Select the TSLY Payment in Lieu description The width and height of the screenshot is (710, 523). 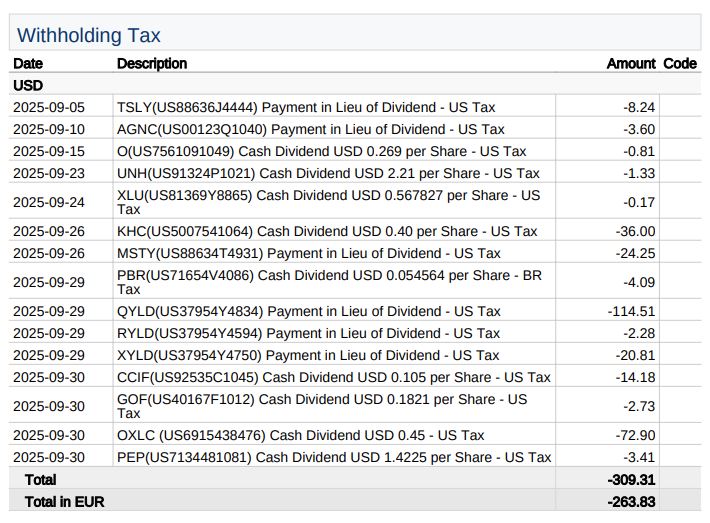point(306,107)
